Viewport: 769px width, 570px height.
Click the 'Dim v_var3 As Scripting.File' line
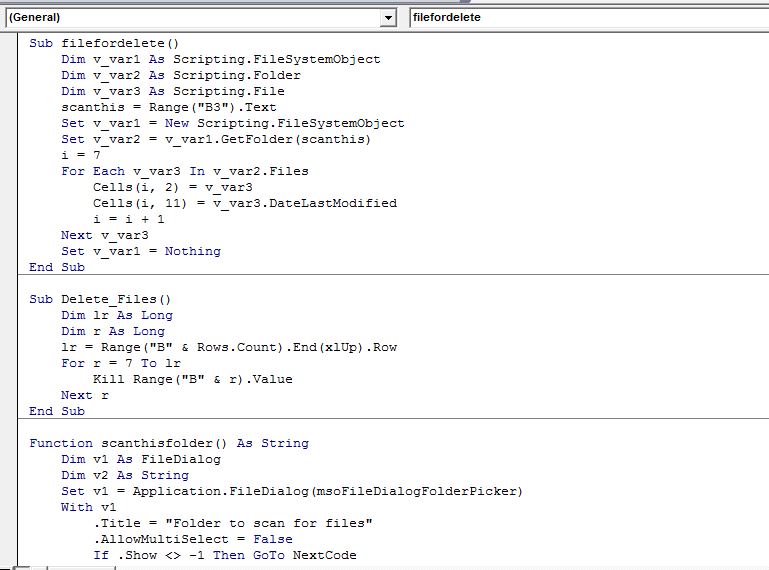click(x=173, y=91)
